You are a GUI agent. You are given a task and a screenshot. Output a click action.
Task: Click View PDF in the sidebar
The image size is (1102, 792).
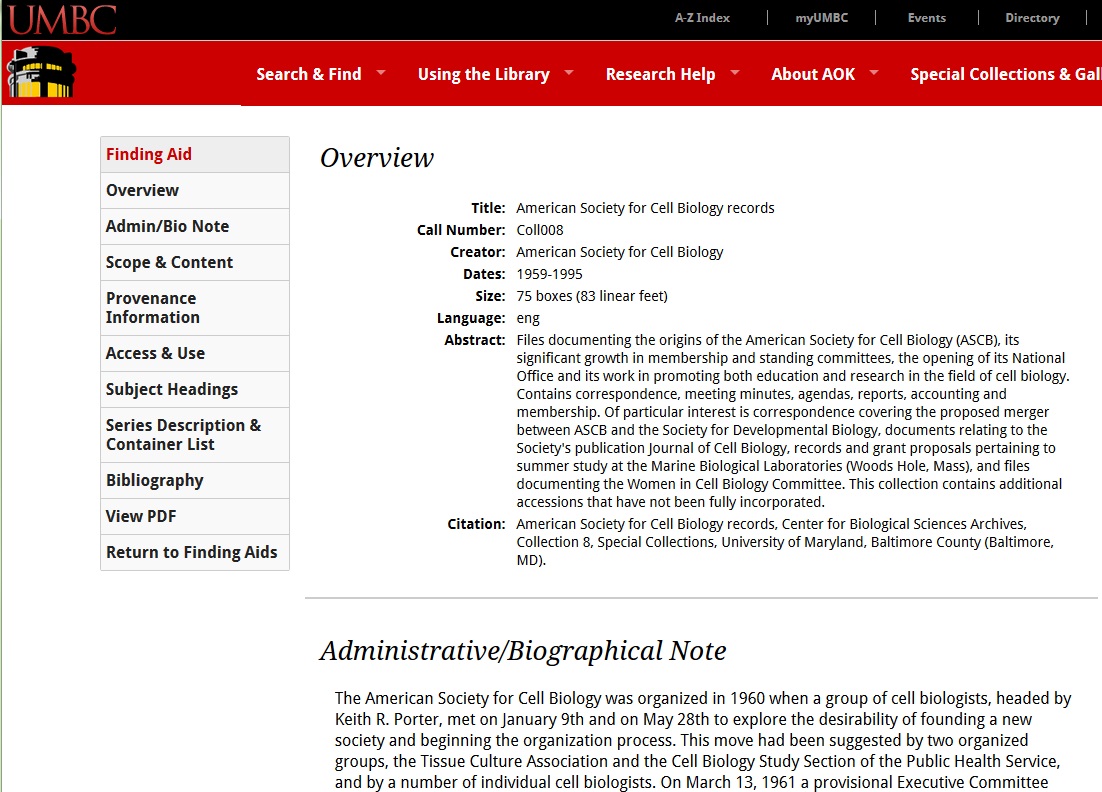point(195,516)
